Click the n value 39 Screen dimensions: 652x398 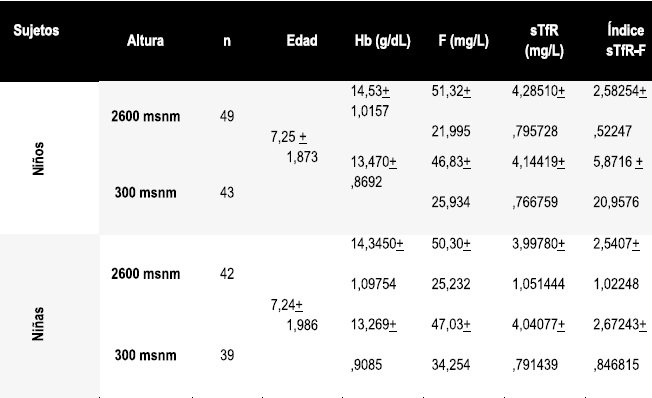click(227, 355)
